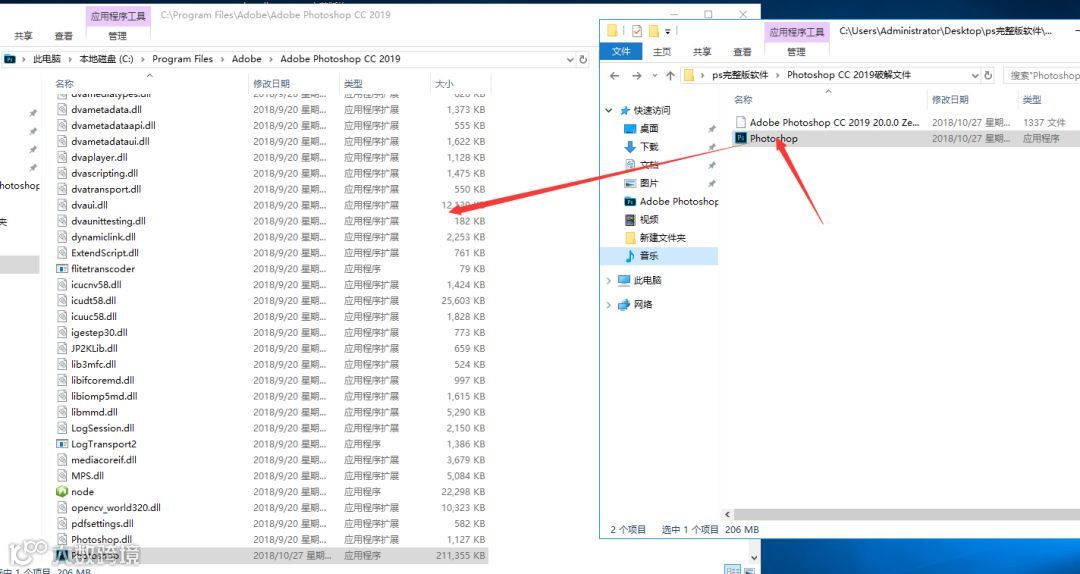Select dvametadata.dll in left window
This screenshot has width=1080, height=574.
click(106, 110)
